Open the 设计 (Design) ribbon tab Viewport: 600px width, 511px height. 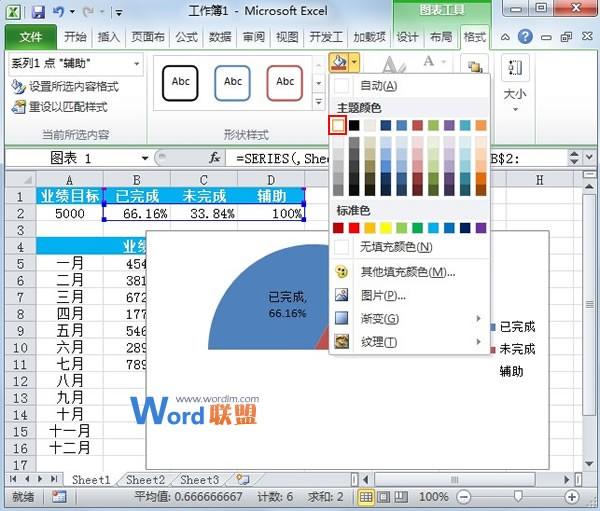(407, 37)
